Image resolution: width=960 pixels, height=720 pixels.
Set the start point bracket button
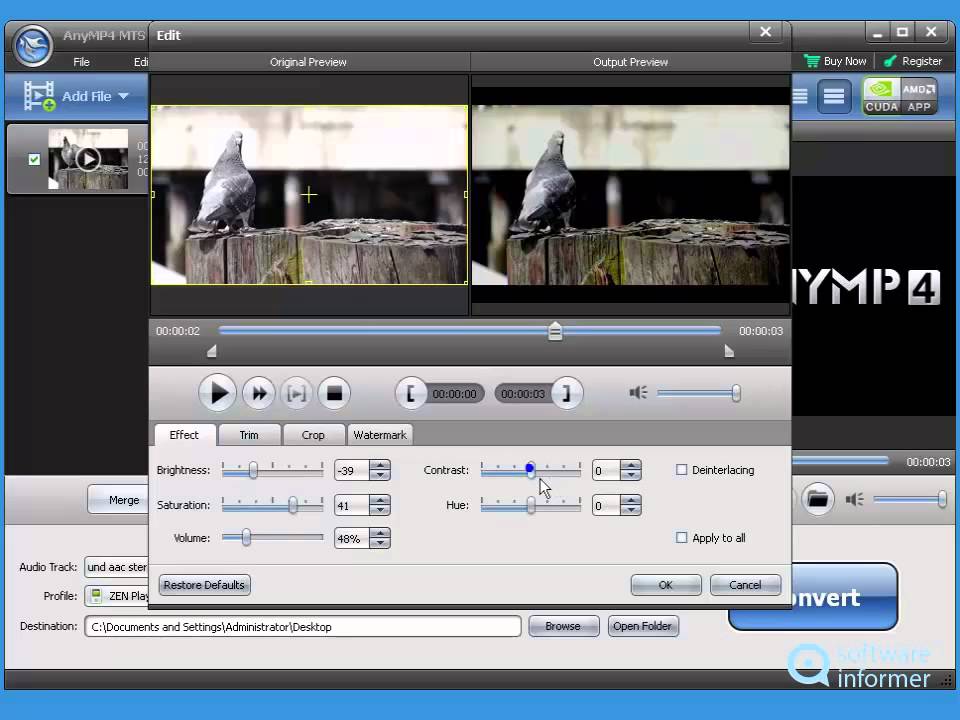point(411,393)
